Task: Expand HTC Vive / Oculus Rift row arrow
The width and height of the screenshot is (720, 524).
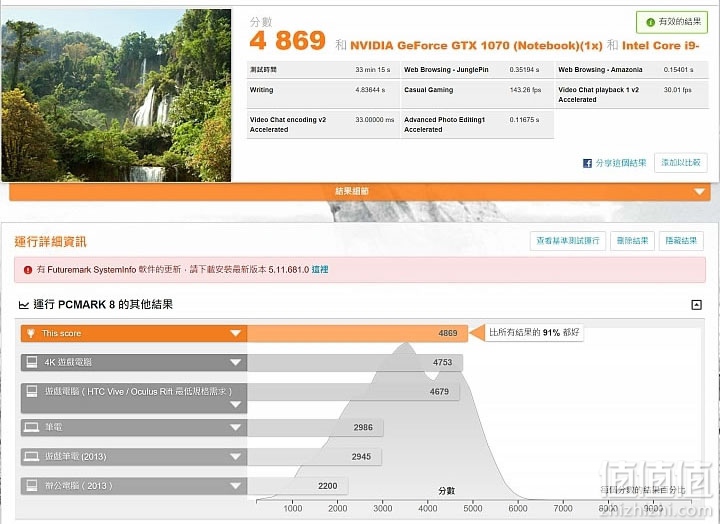Action: [235, 405]
